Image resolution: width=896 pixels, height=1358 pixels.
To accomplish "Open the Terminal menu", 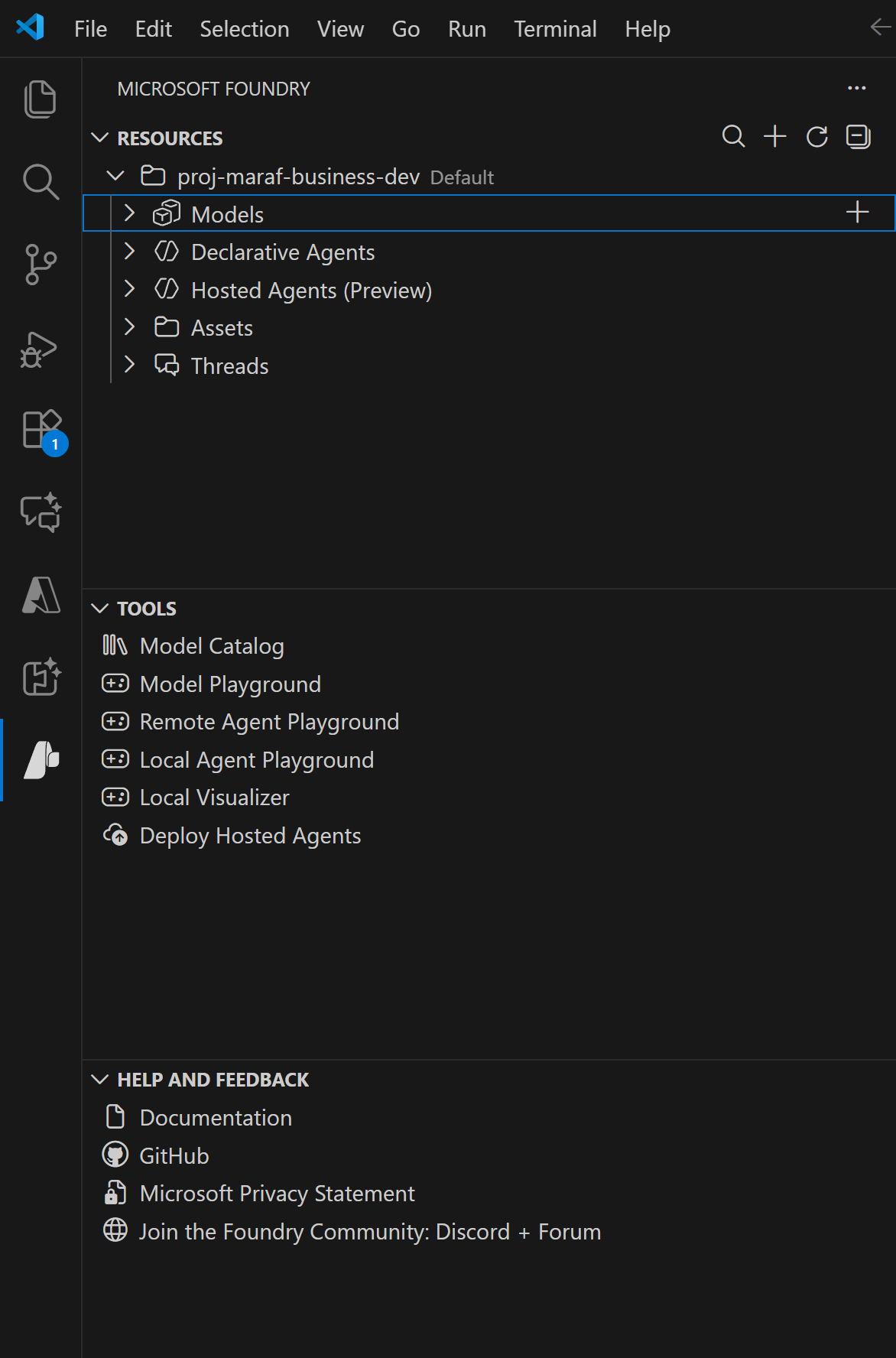I will [554, 29].
